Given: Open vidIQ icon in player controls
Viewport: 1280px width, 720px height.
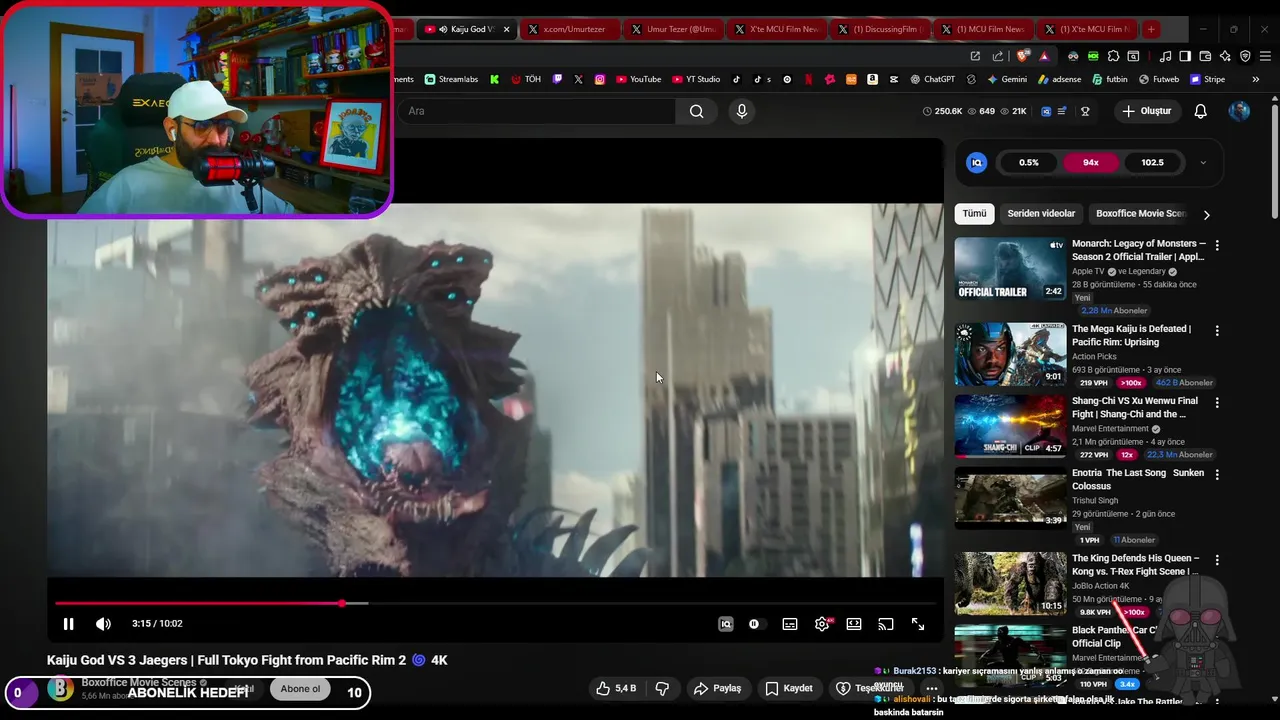Looking at the screenshot, I should click(x=726, y=624).
